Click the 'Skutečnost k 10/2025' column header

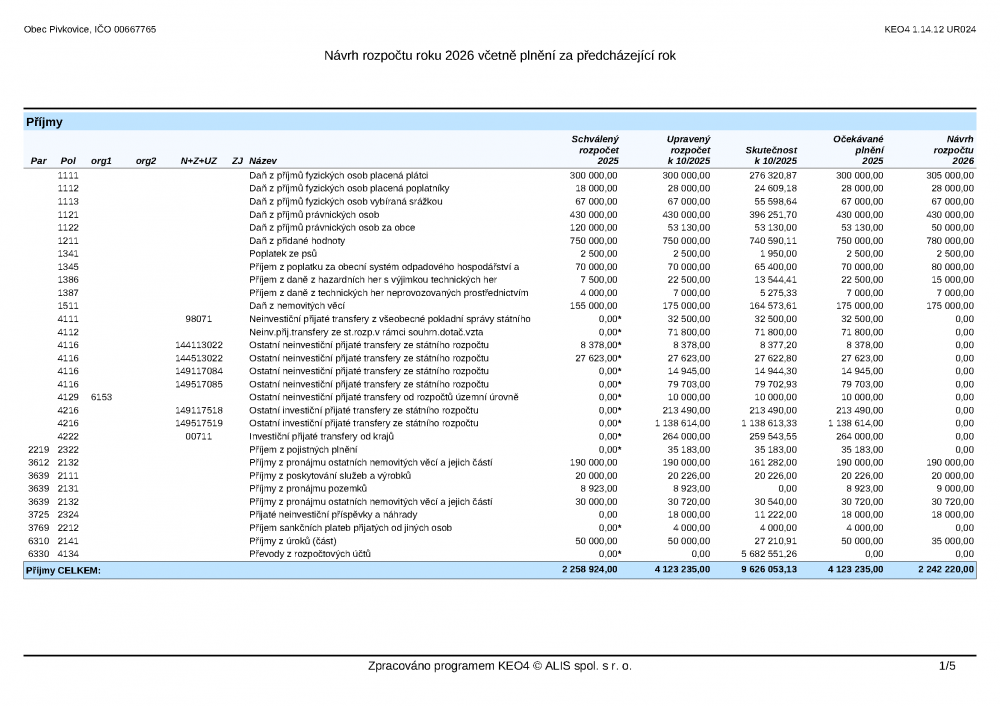point(771,155)
